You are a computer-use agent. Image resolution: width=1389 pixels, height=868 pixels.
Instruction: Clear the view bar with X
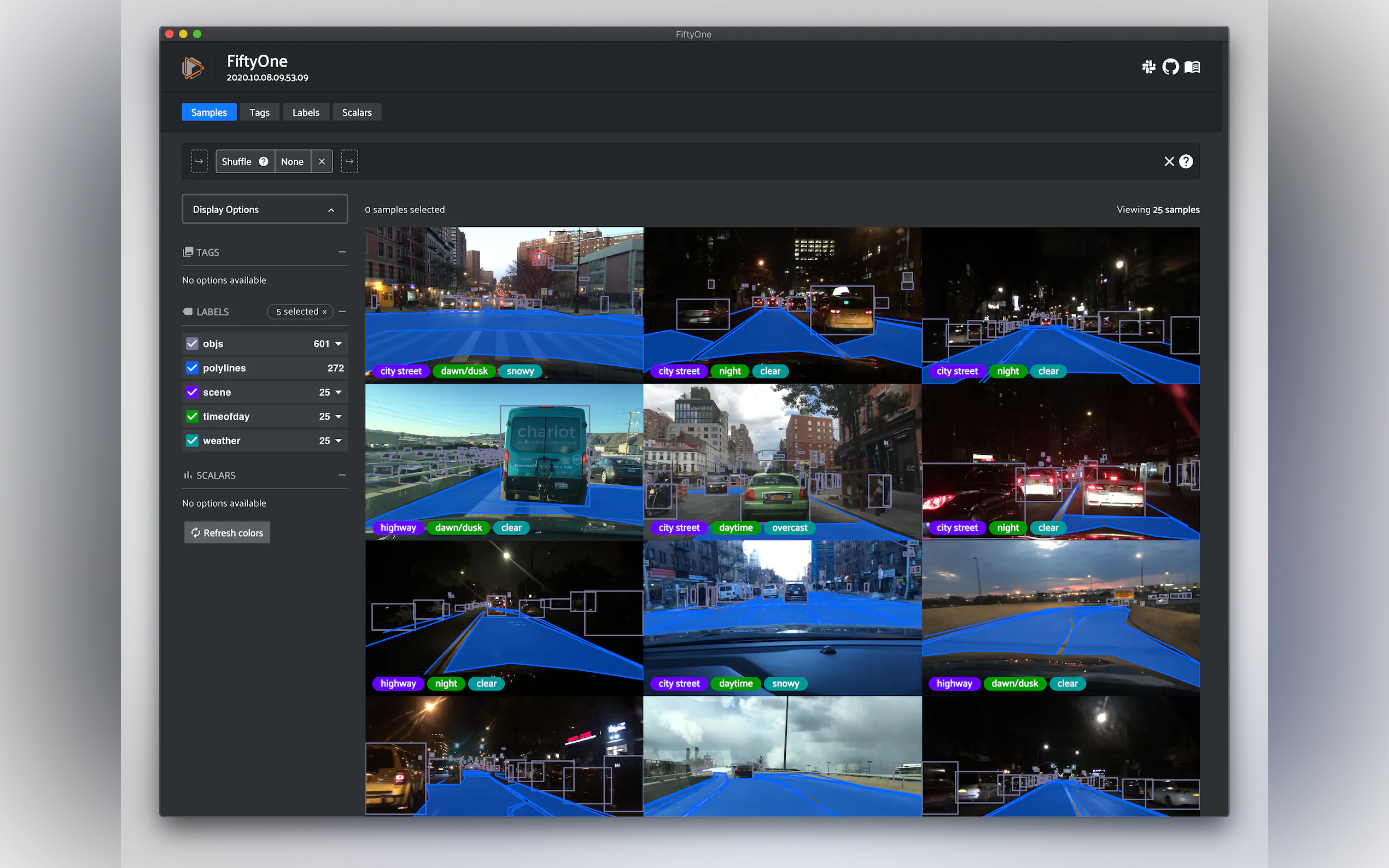pyautogui.click(x=1169, y=162)
